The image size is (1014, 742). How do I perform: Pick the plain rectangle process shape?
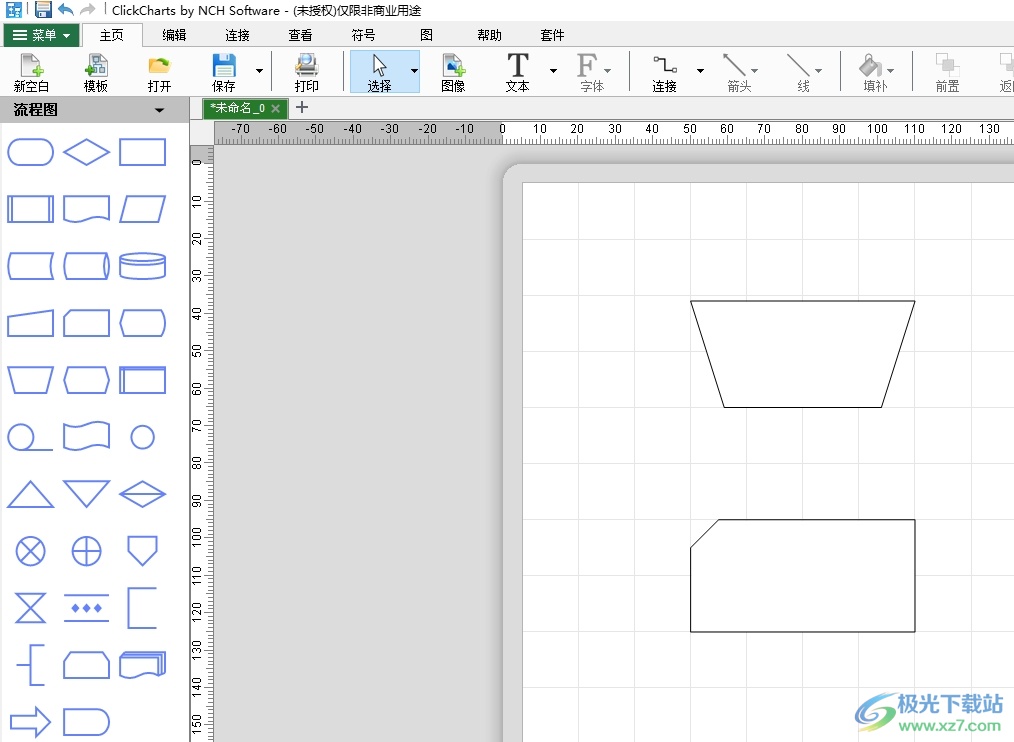click(143, 153)
